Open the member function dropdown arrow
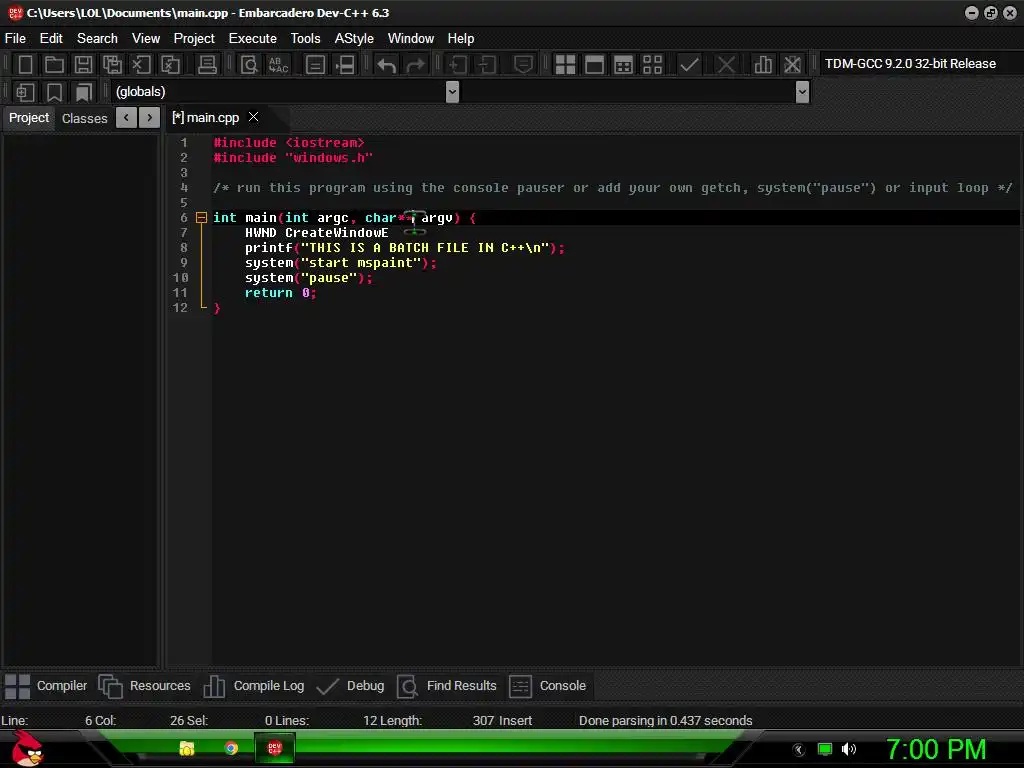Image resolution: width=1024 pixels, height=768 pixels. coord(803,92)
